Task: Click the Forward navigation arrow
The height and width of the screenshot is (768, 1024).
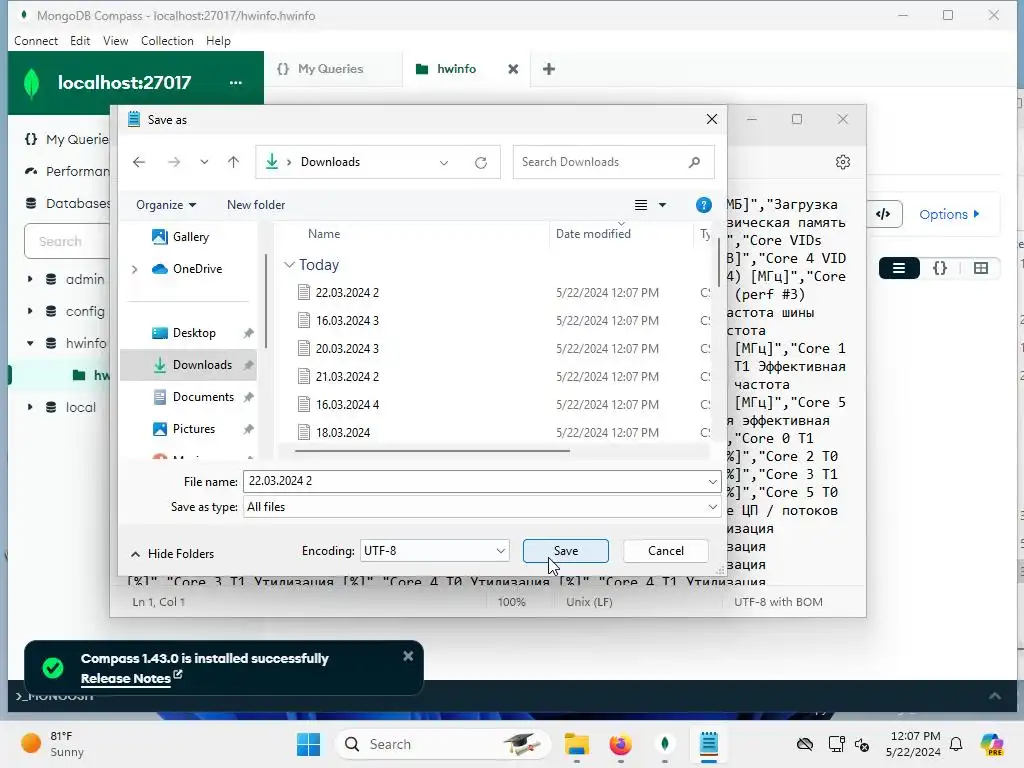Action: 174,162
